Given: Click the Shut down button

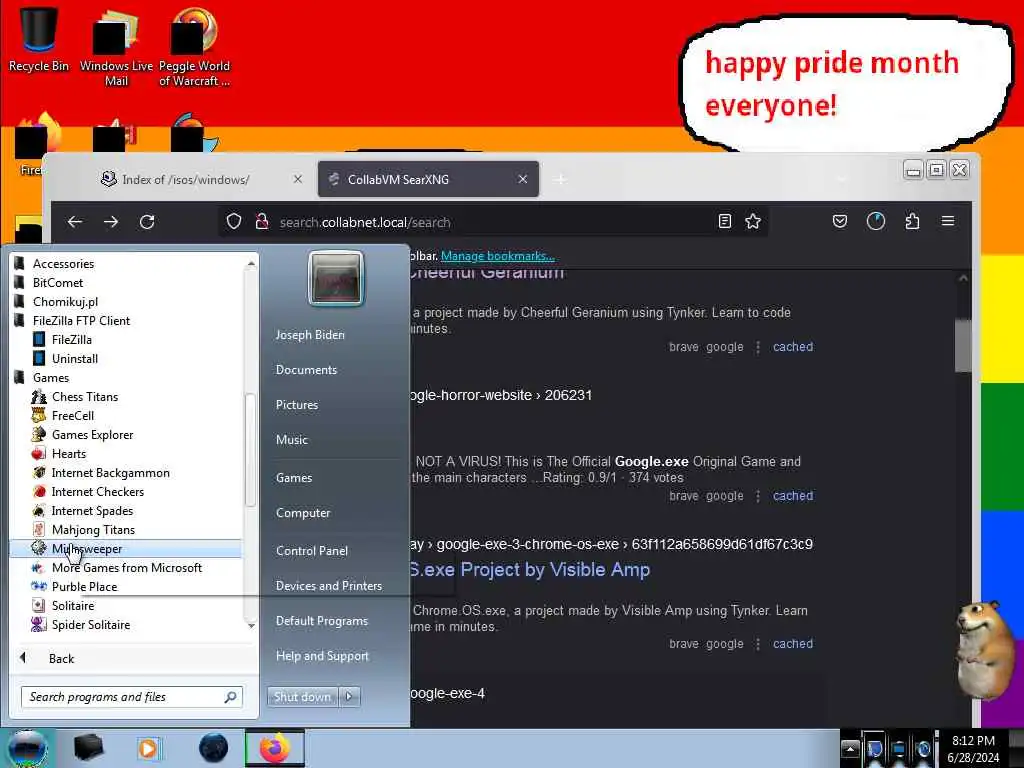Looking at the screenshot, I should [302, 697].
